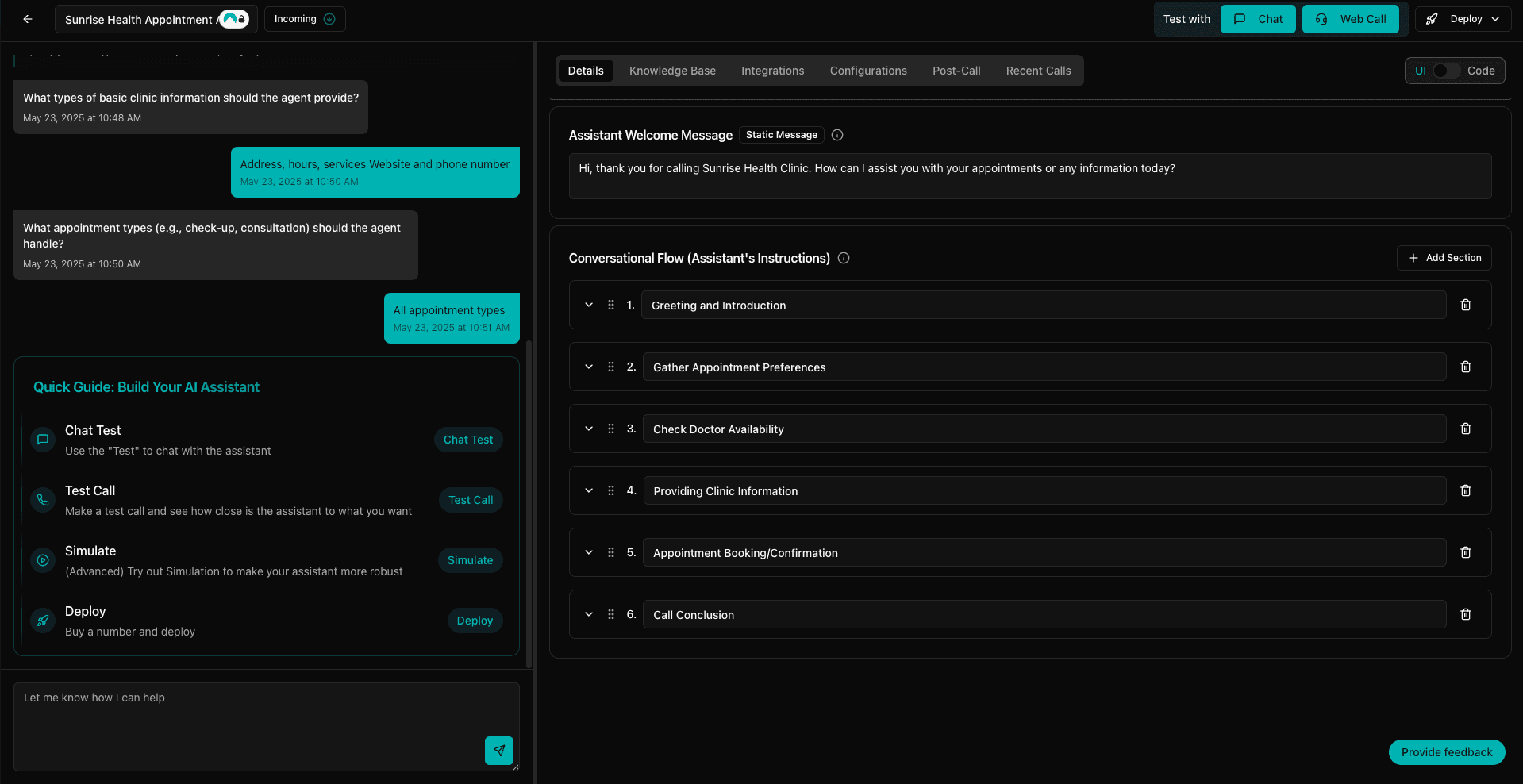Expand the Greeting and Introduction section
The image size is (1523, 784).
click(588, 305)
